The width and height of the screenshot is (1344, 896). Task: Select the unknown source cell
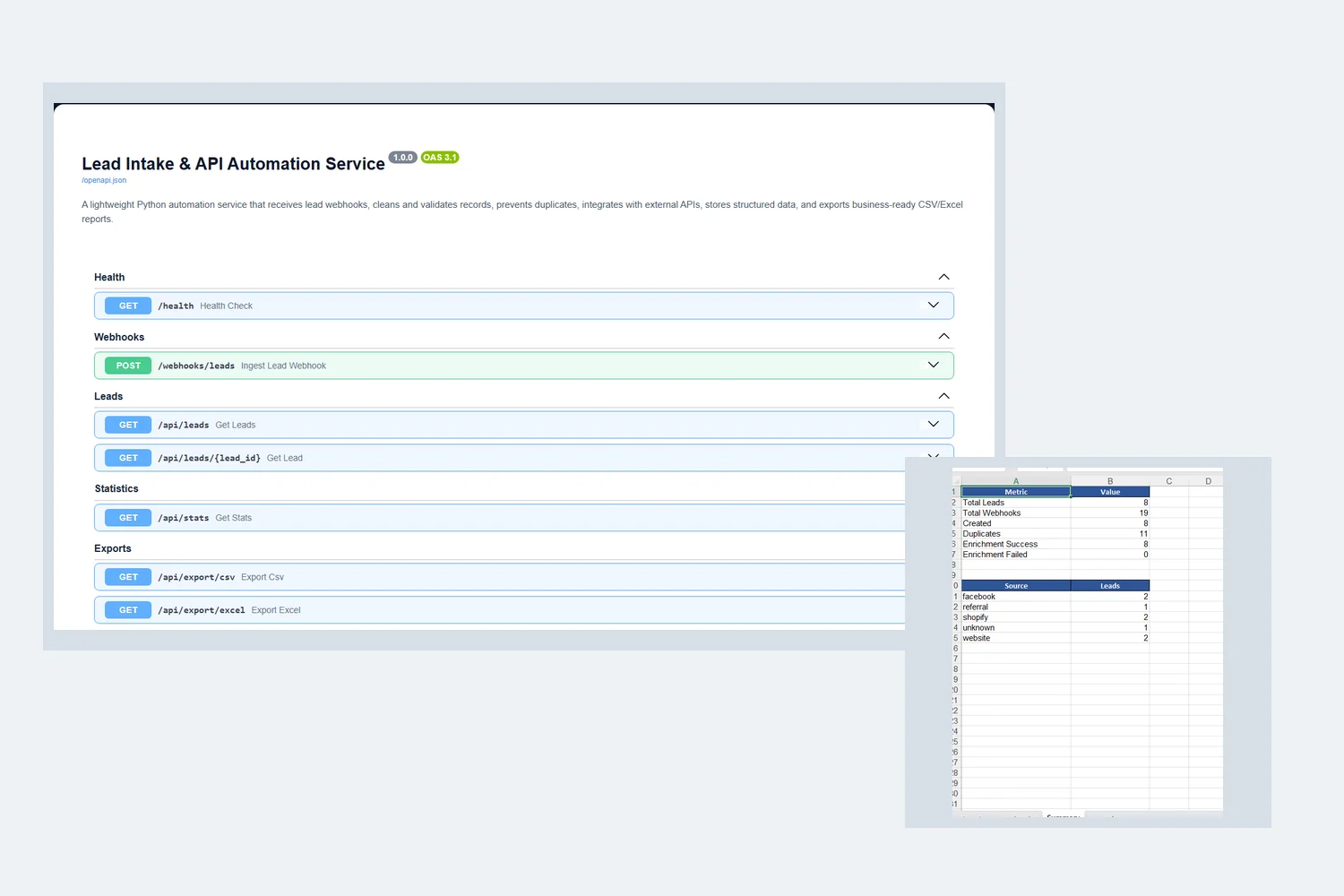[x=1016, y=628]
